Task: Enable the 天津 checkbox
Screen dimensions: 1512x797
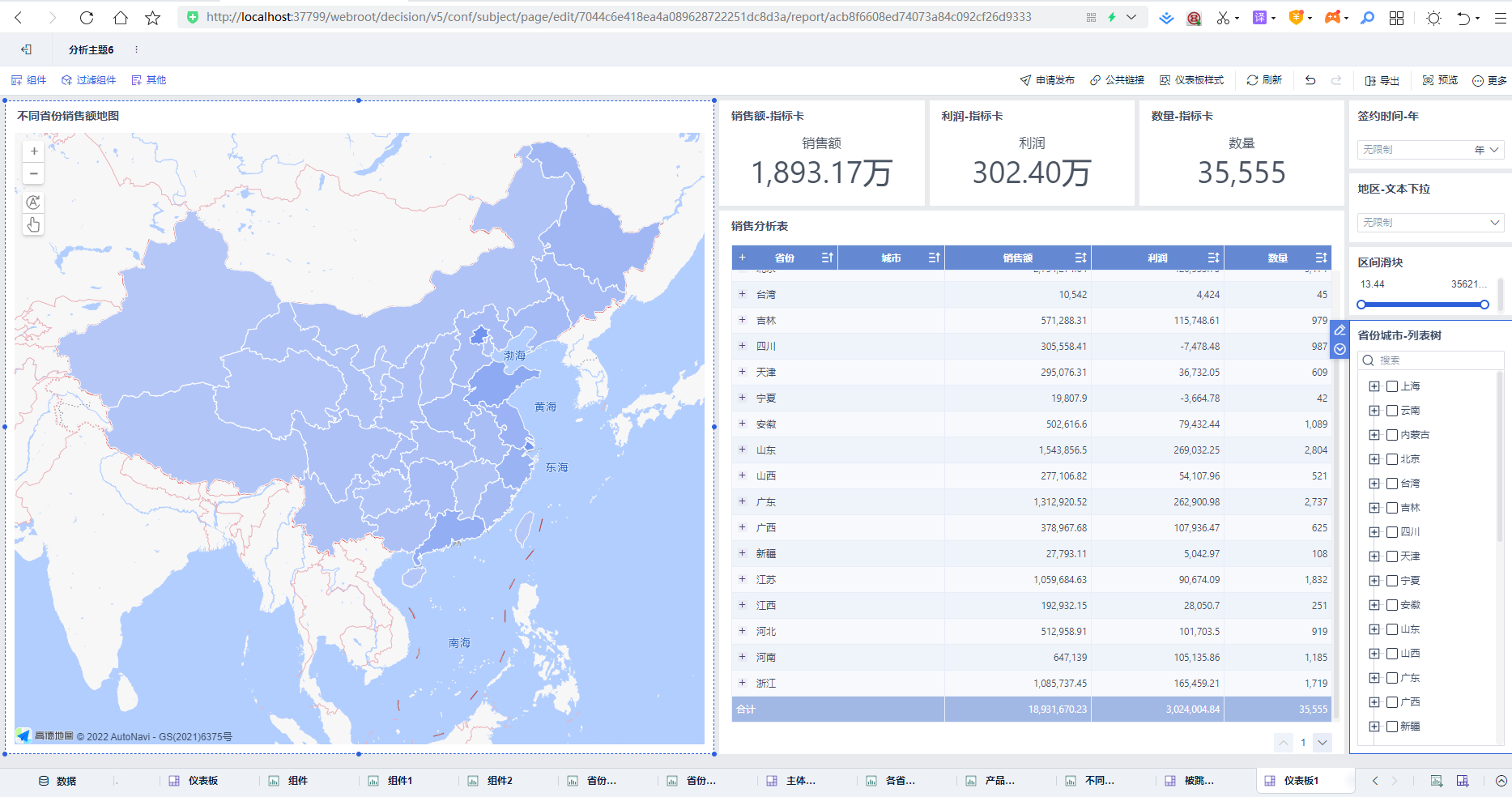Action: pos(1392,556)
